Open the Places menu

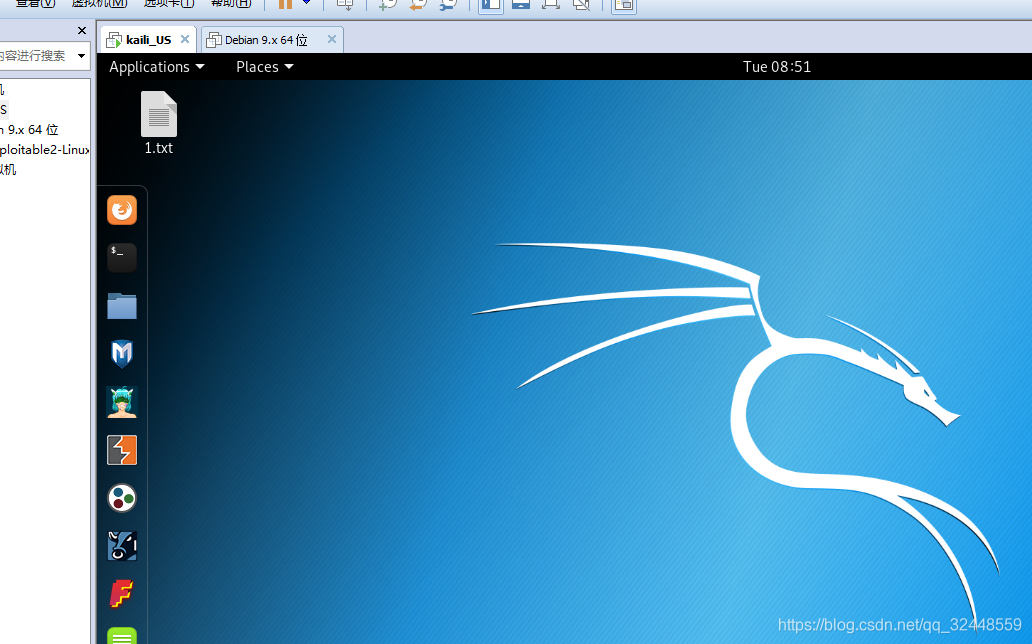pyautogui.click(x=265, y=67)
